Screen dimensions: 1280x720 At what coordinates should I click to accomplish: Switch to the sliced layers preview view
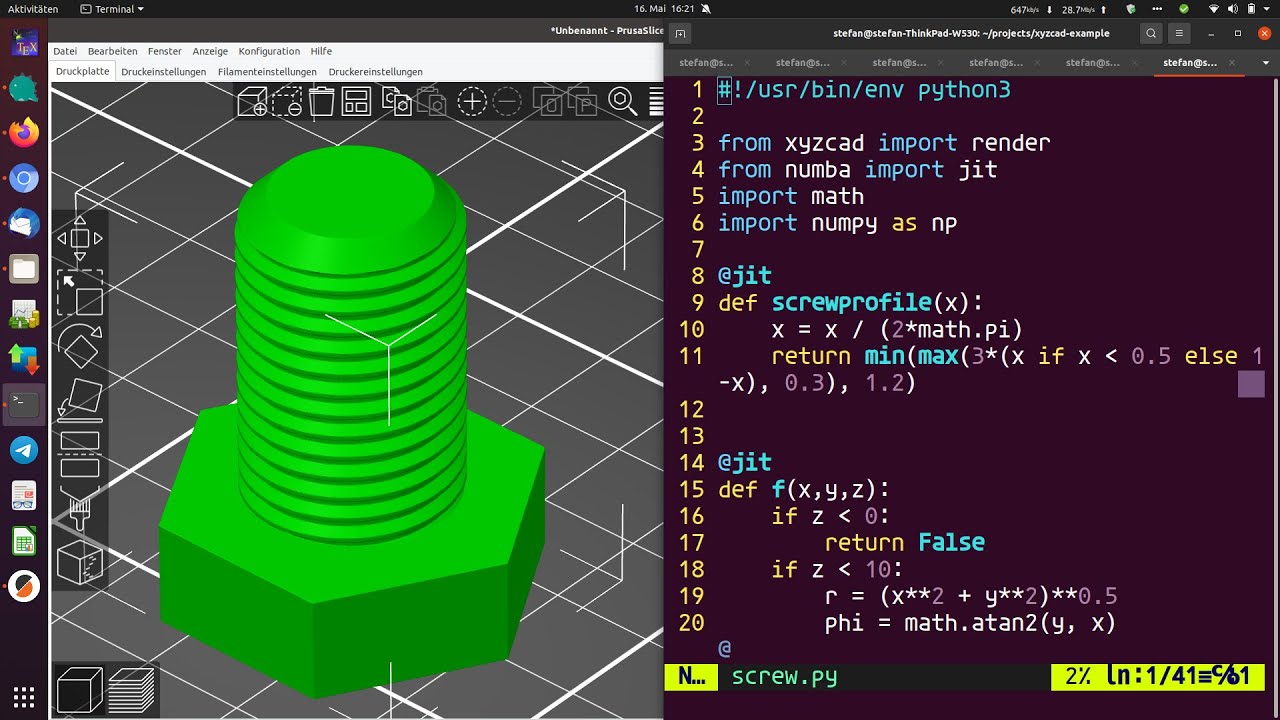coord(131,690)
